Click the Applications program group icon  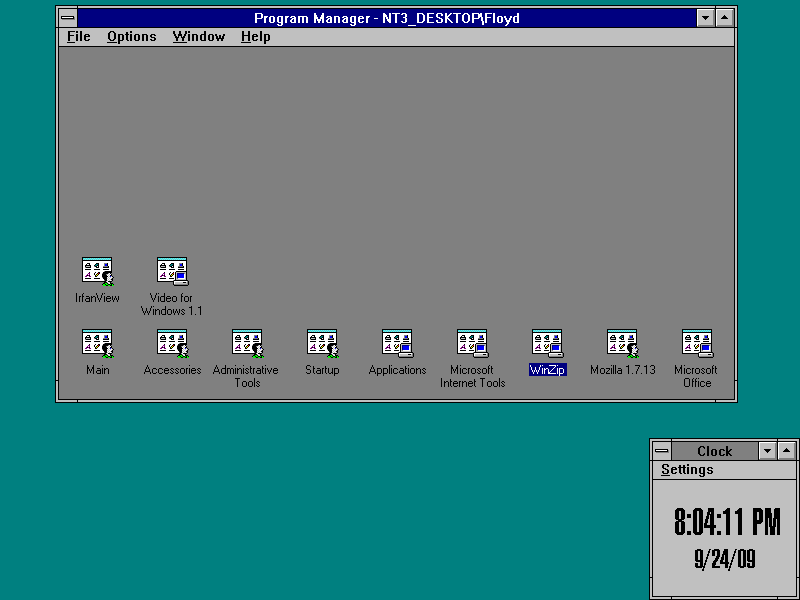(x=397, y=343)
